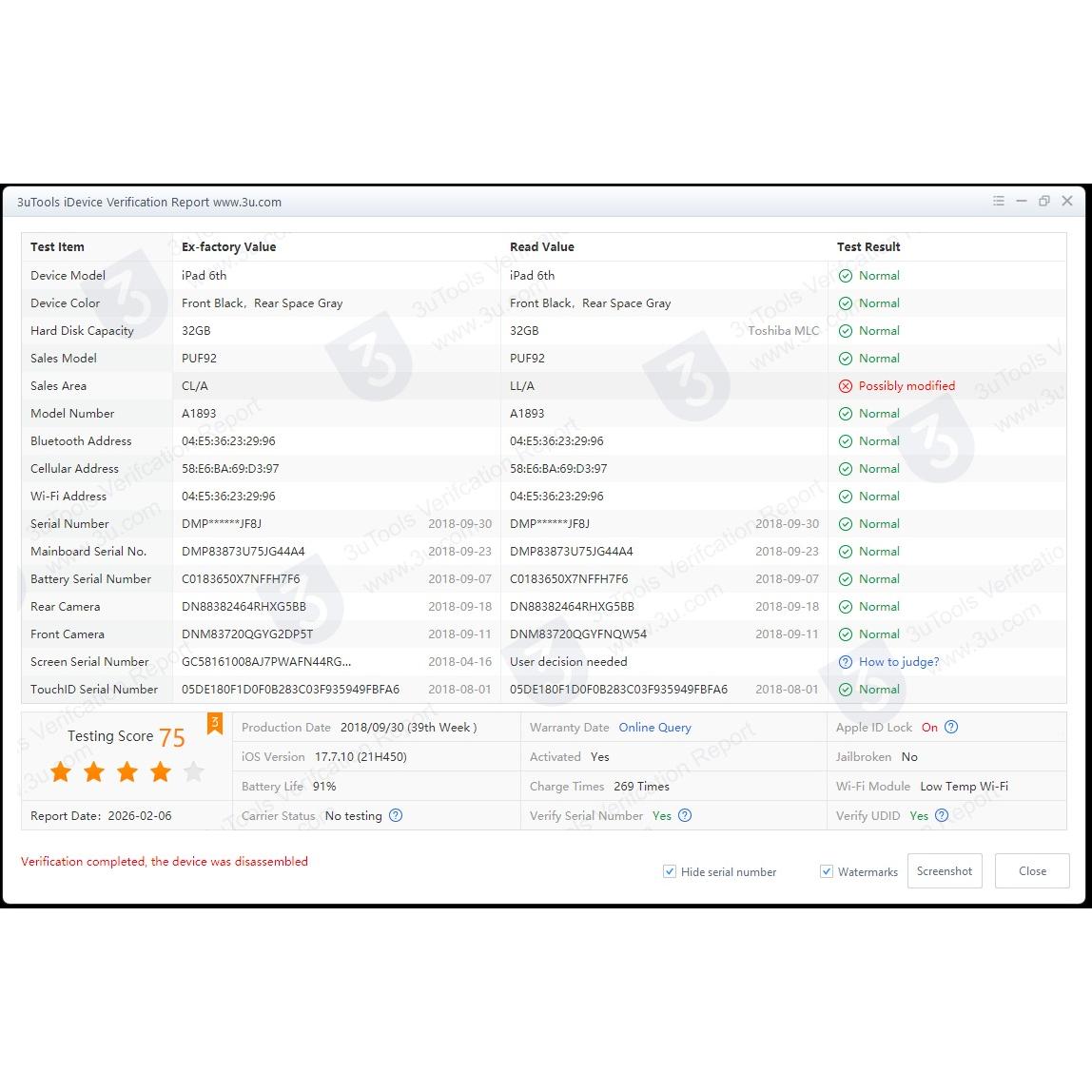Select the Sales Area row label
Image resolution: width=1092 pixels, height=1092 pixels.
point(58,386)
